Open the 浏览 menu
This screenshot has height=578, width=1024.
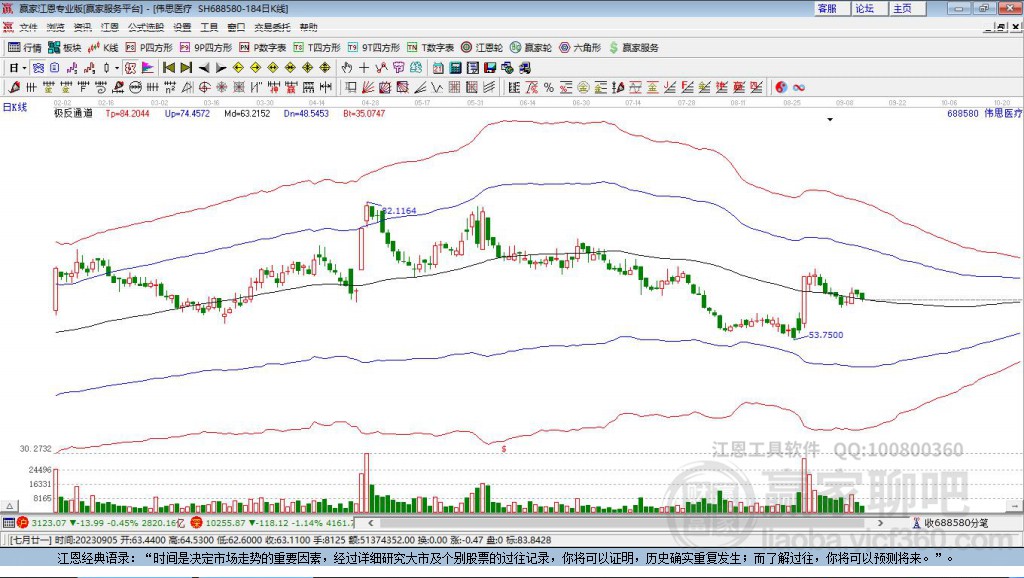click(x=56, y=27)
